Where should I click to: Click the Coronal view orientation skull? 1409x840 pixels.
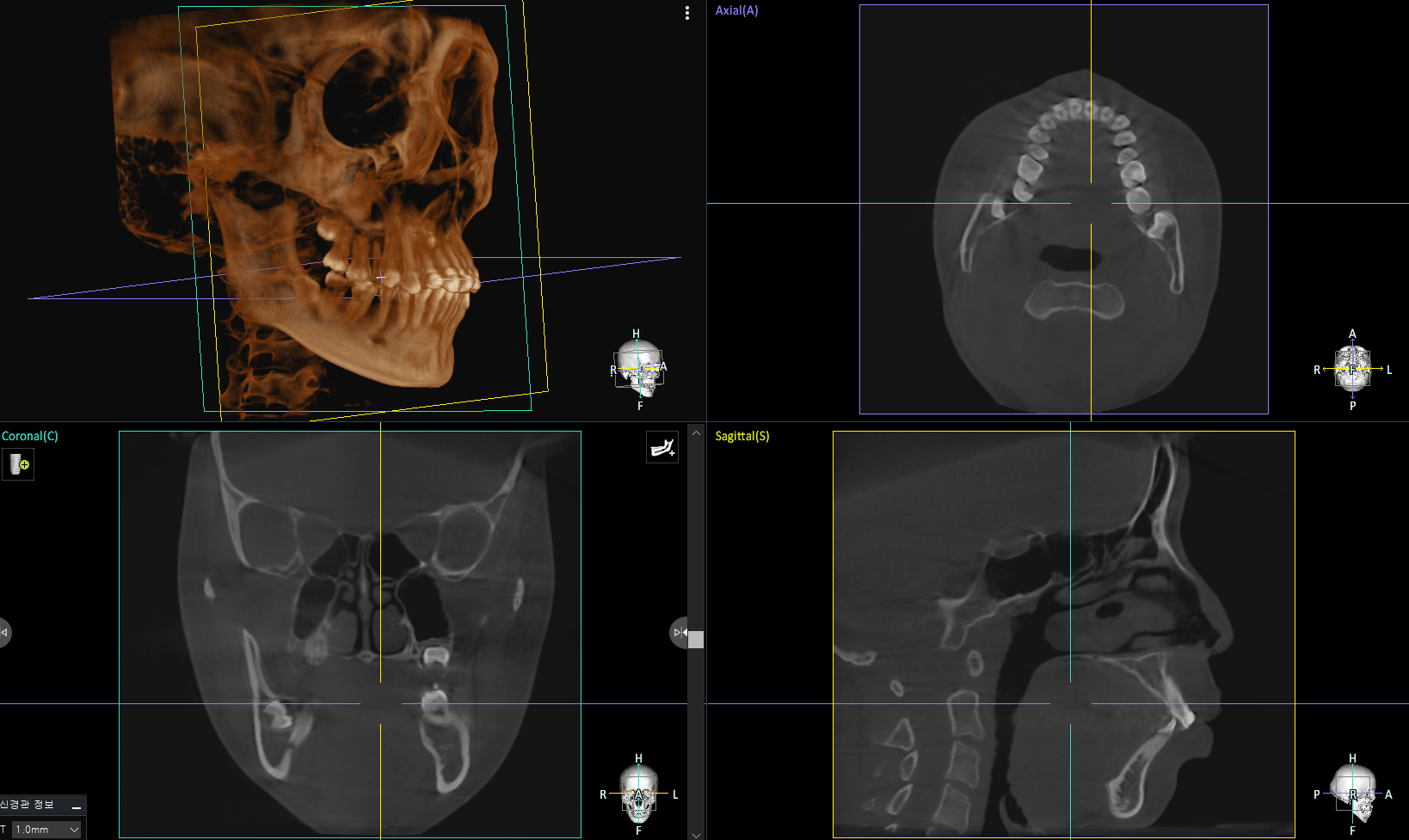point(638,794)
